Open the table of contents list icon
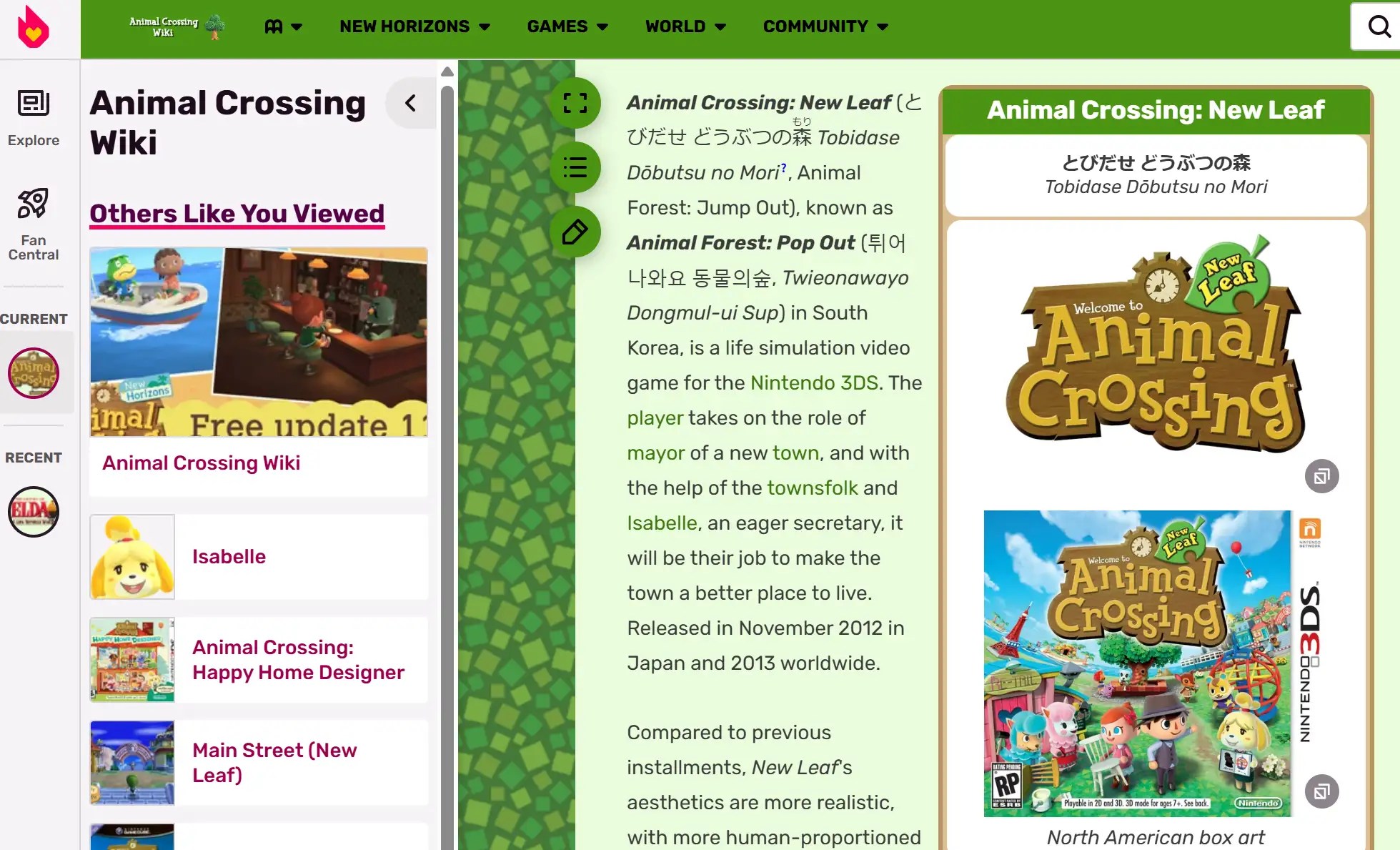1400x850 pixels. (x=575, y=167)
